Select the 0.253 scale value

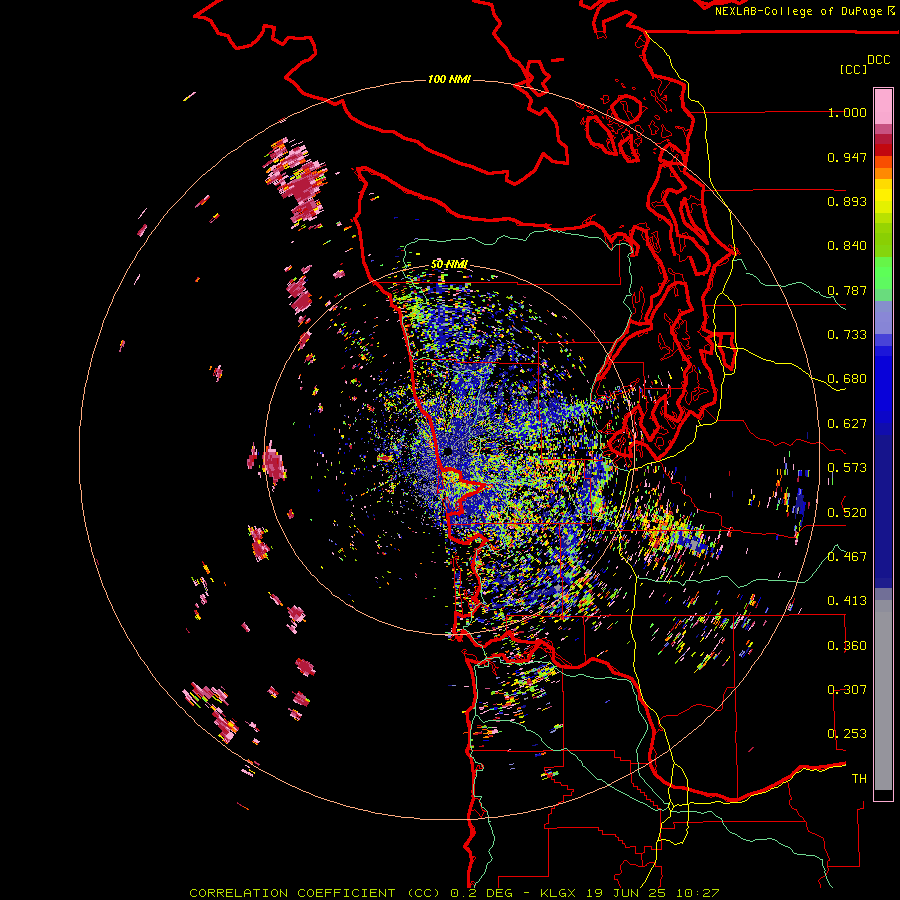click(847, 734)
